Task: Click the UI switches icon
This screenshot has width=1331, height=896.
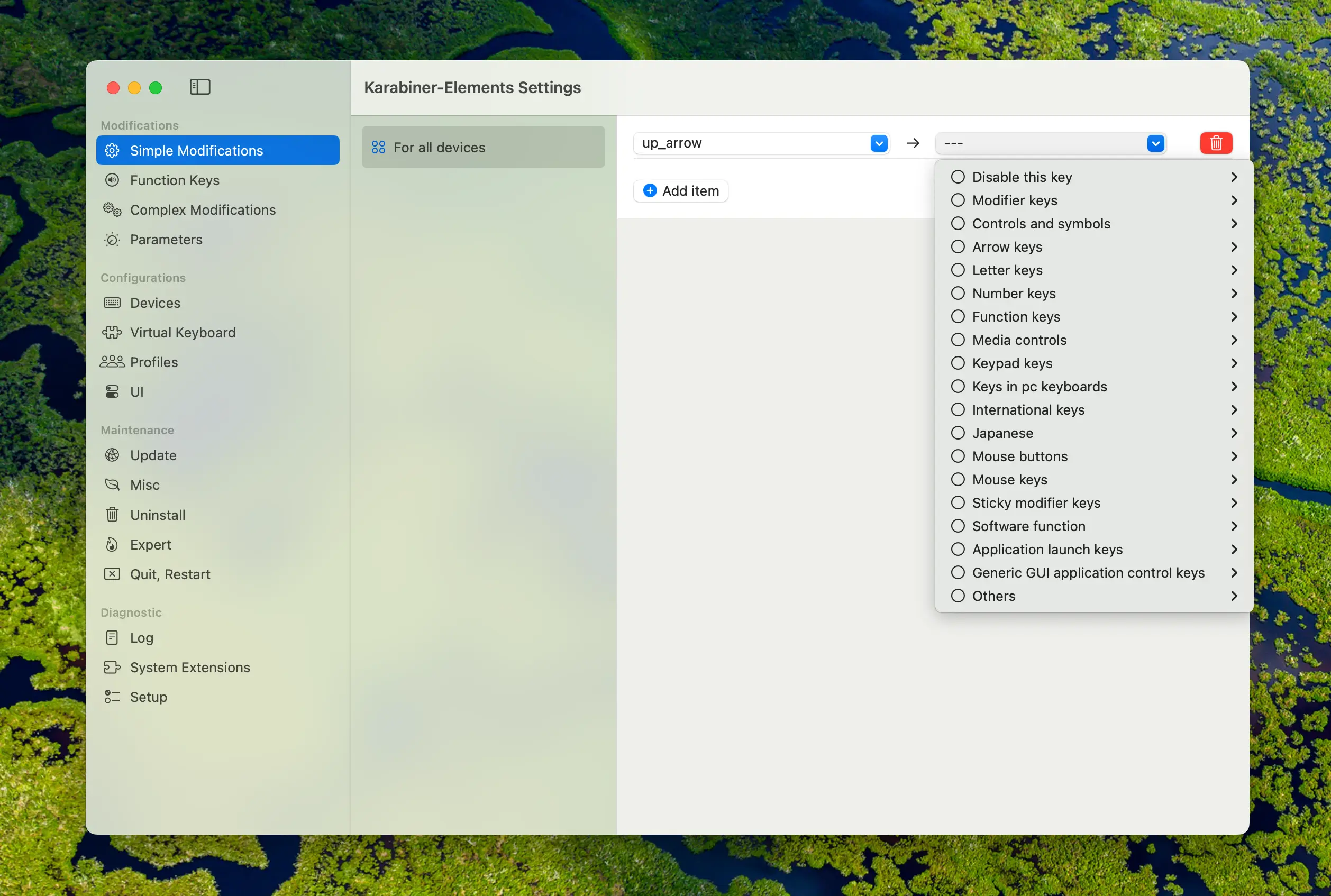Action: coord(112,391)
